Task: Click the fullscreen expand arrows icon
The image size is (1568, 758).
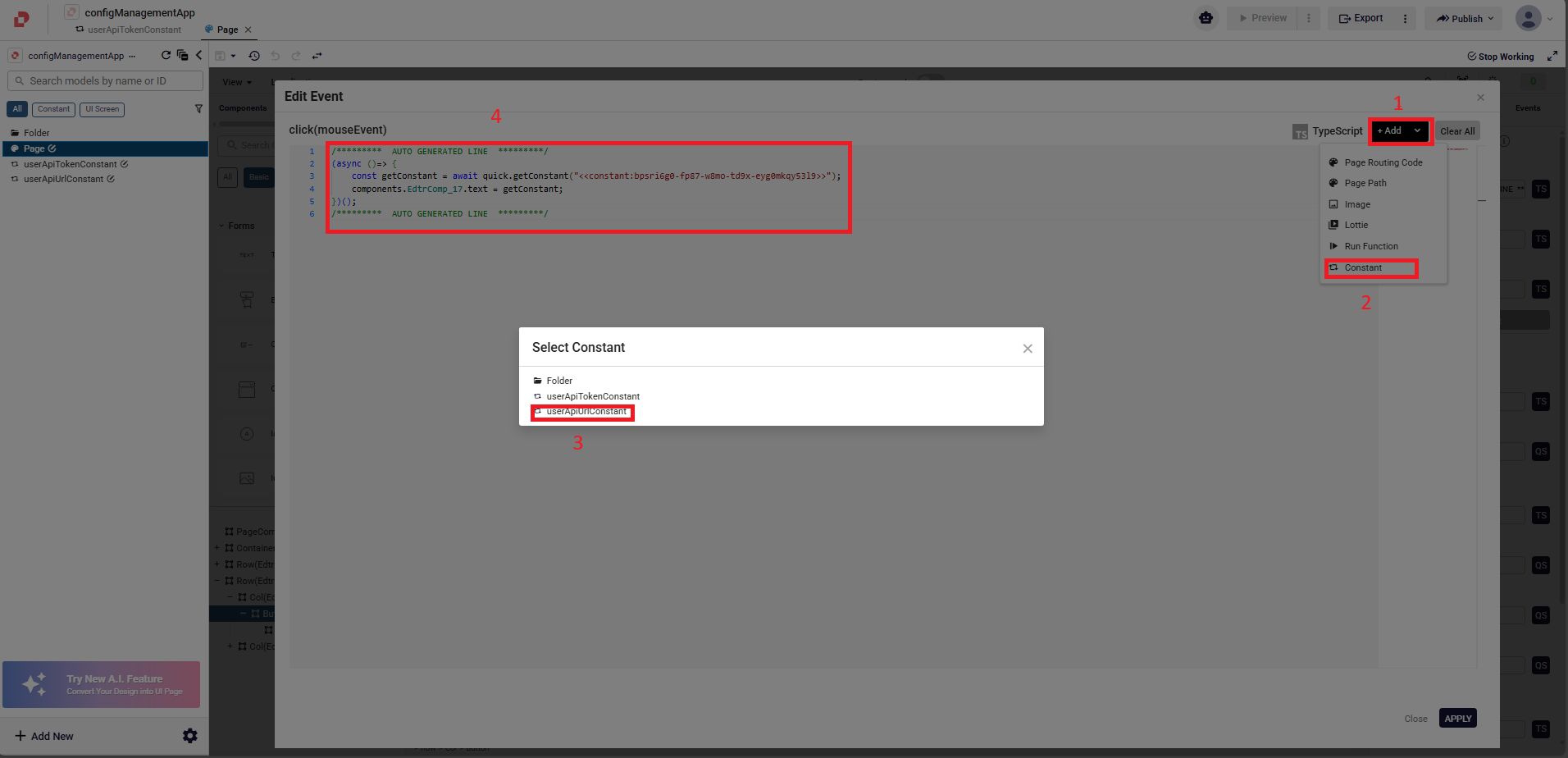Action: coord(1552,56)
